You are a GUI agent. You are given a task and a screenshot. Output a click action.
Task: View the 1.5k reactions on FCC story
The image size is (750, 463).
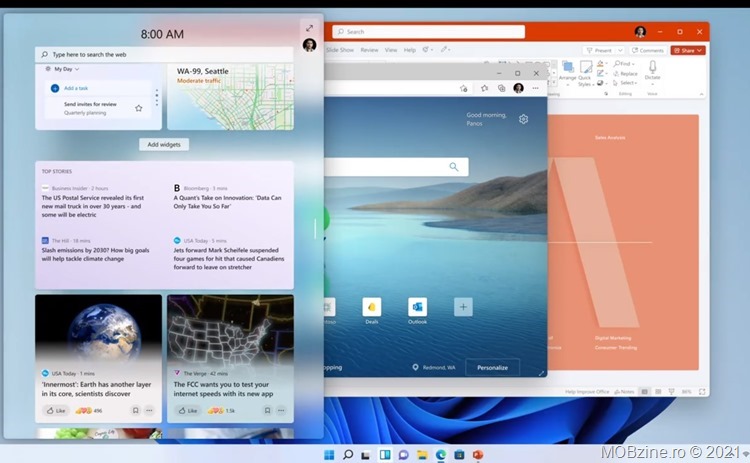click(221, 410)
